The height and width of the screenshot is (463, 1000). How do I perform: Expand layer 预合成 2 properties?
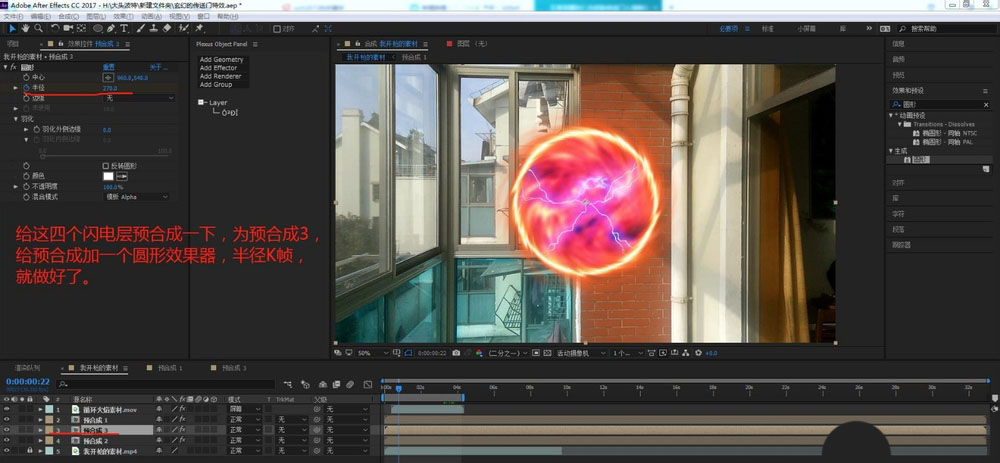[40, 441]
